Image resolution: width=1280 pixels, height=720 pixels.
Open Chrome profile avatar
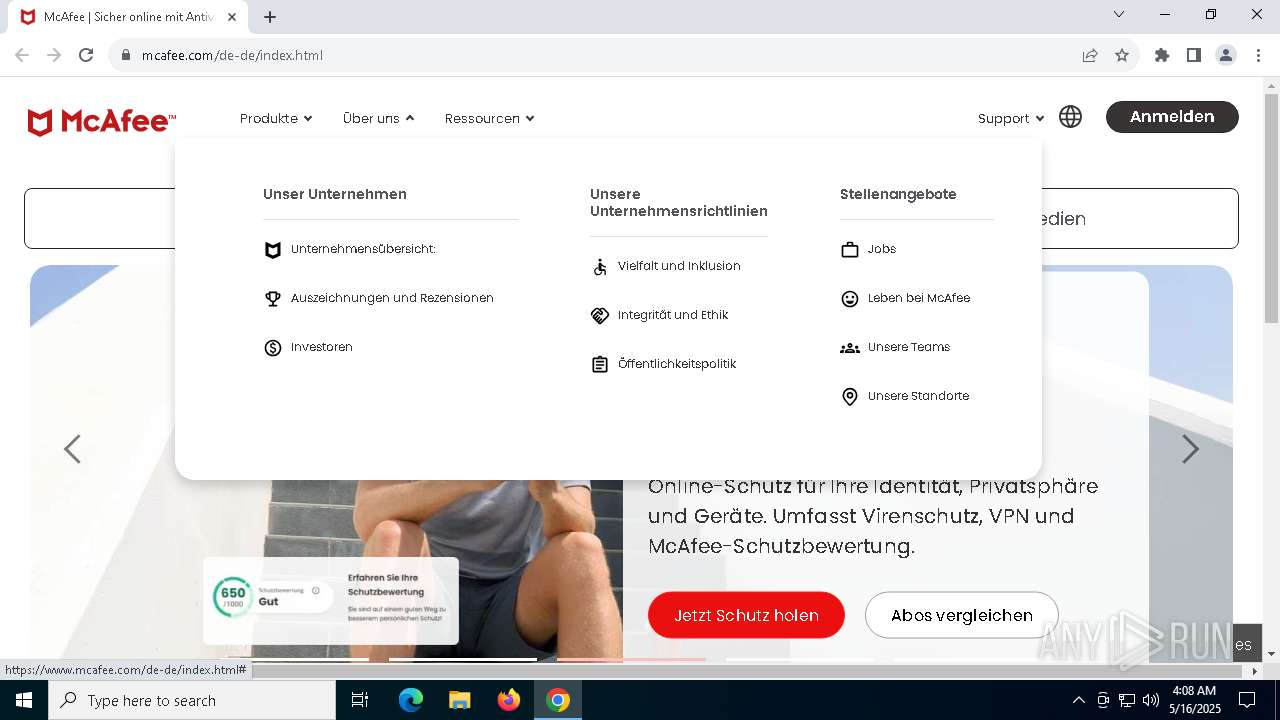coord(1226,55)
